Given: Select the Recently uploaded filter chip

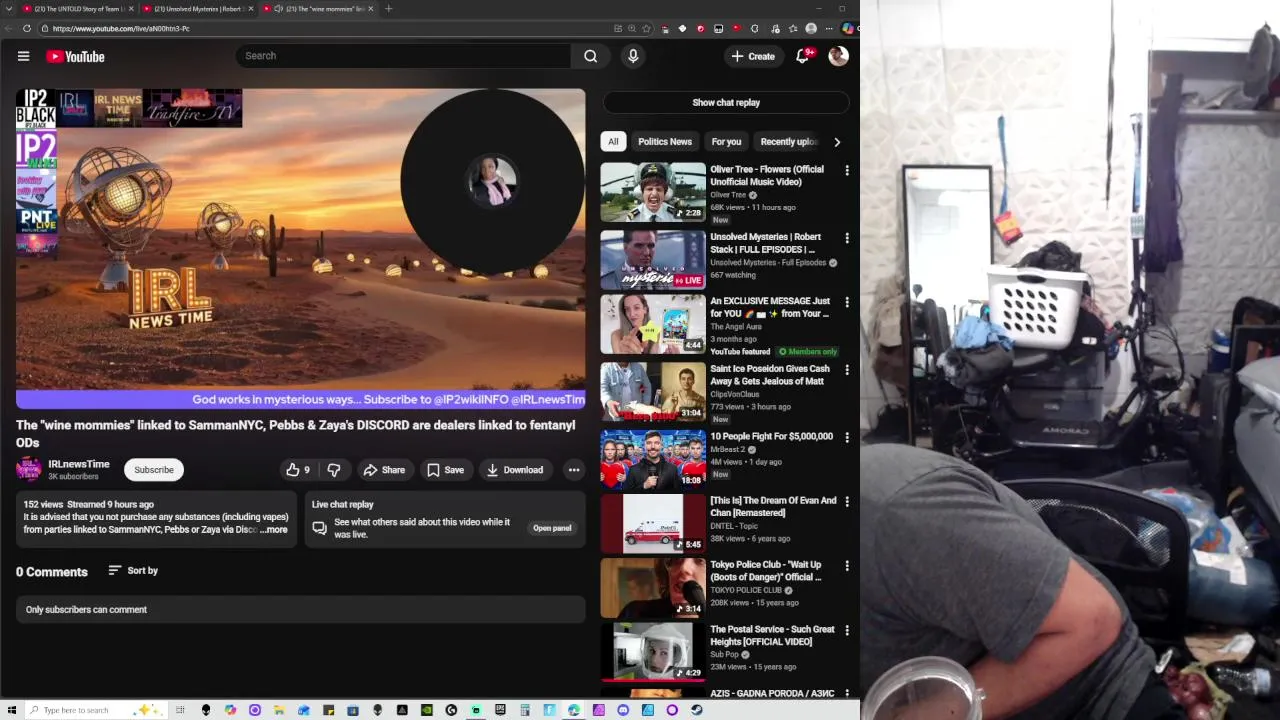Looking at the screenshot, I should [x=789, y=142].
